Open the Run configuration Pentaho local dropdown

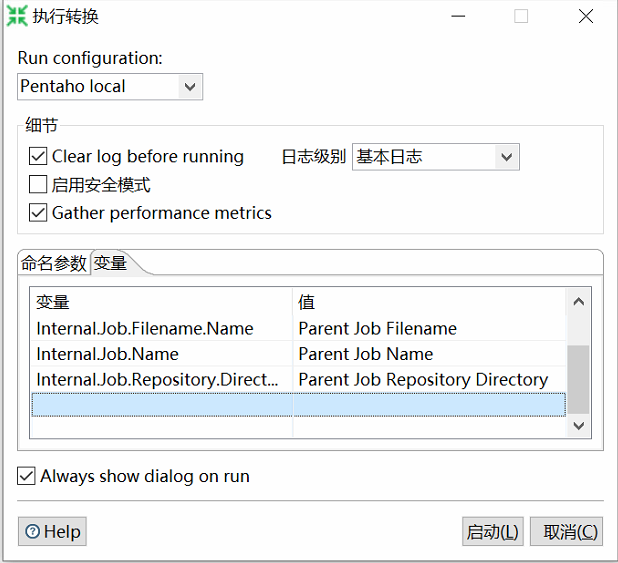(x=110, y=86)
